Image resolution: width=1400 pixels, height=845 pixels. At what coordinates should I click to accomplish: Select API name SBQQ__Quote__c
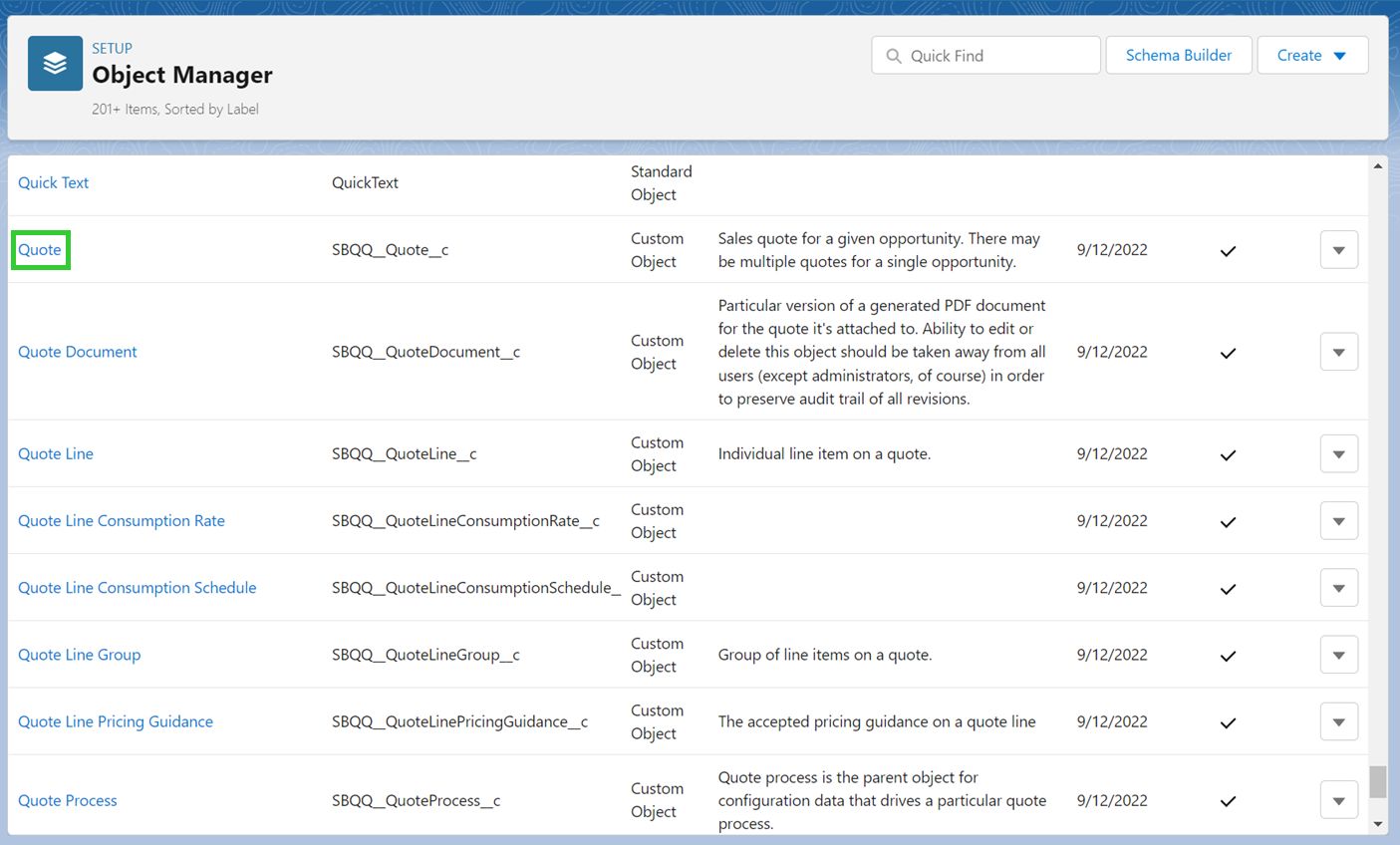[391, 250]
